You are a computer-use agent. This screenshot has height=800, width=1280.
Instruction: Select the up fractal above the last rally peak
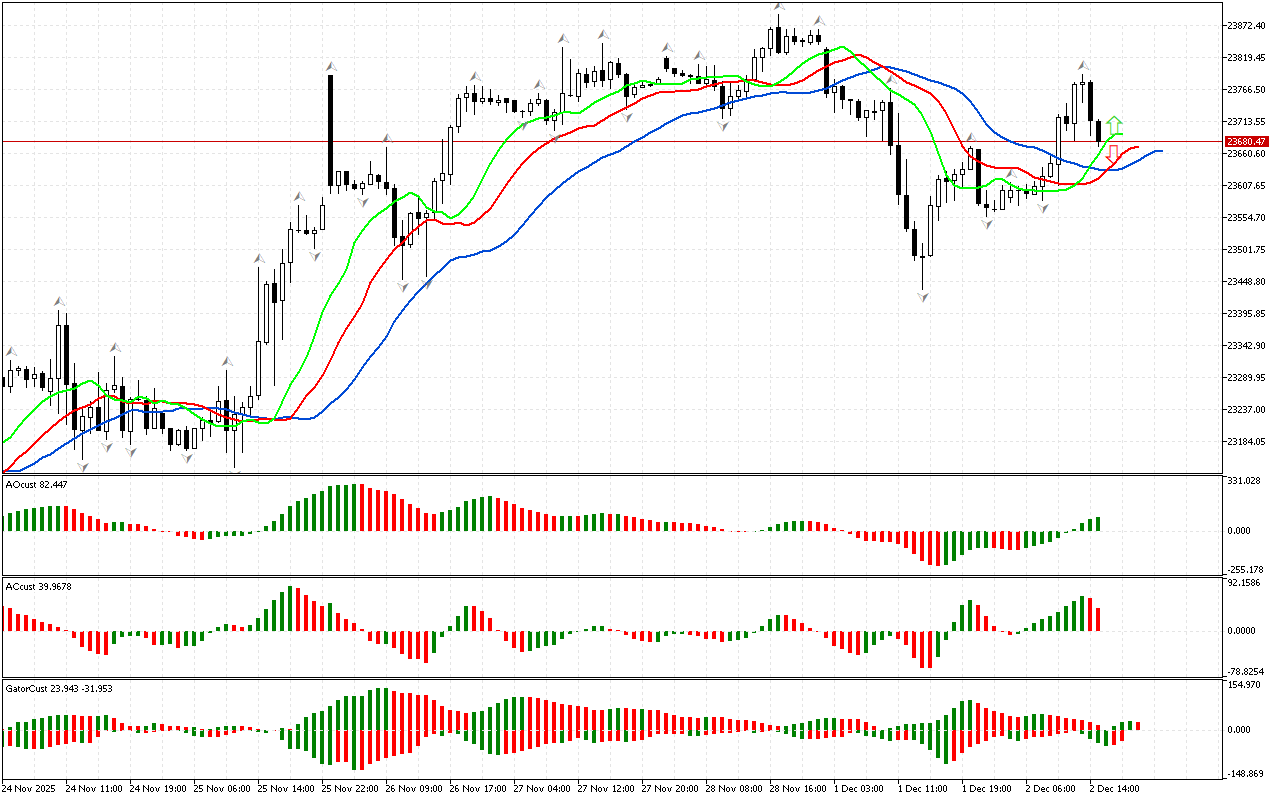tap(1082, 66)
